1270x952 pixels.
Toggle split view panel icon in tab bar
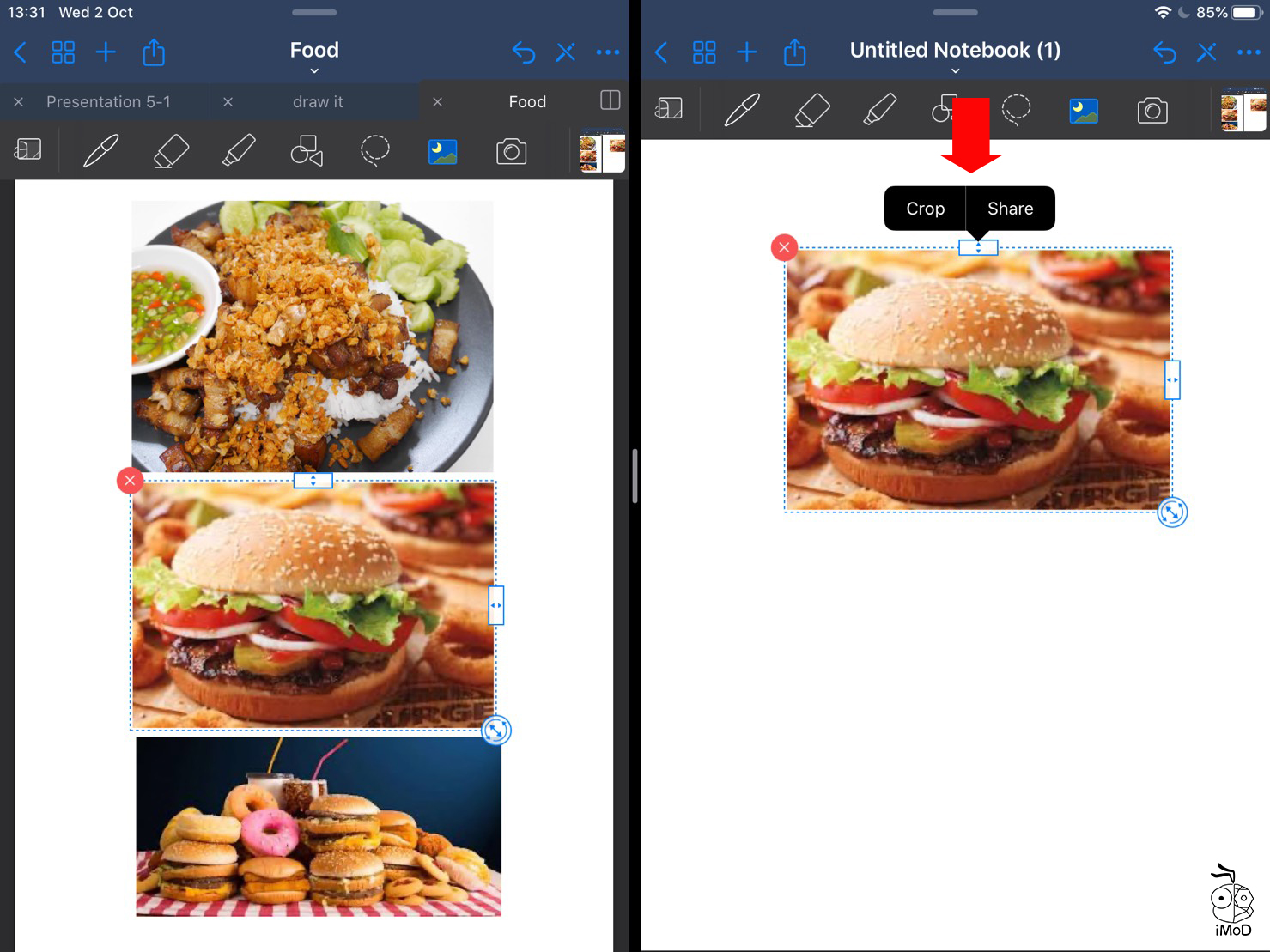pos(610,100)
